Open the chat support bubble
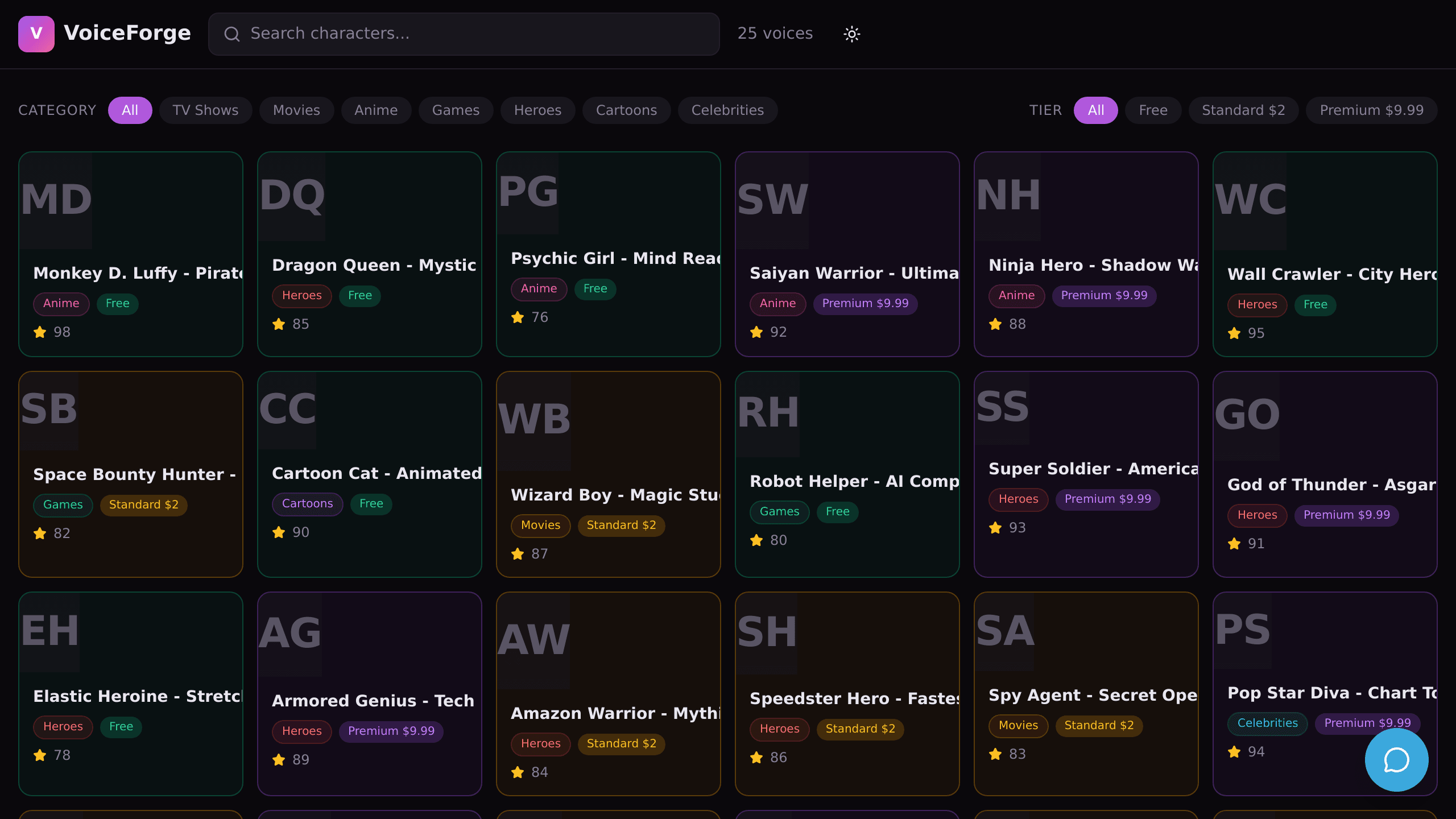This screenshot has width=1456, height=819. pyautogui.click(x=1396, y=760)
